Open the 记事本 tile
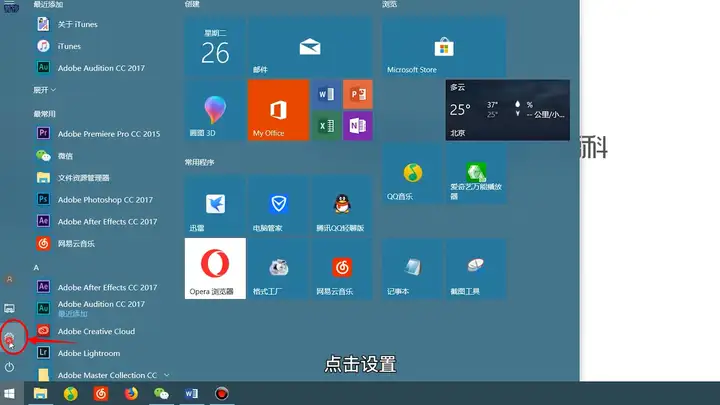Screen dimensions: 720x405 tap(412, 269)
